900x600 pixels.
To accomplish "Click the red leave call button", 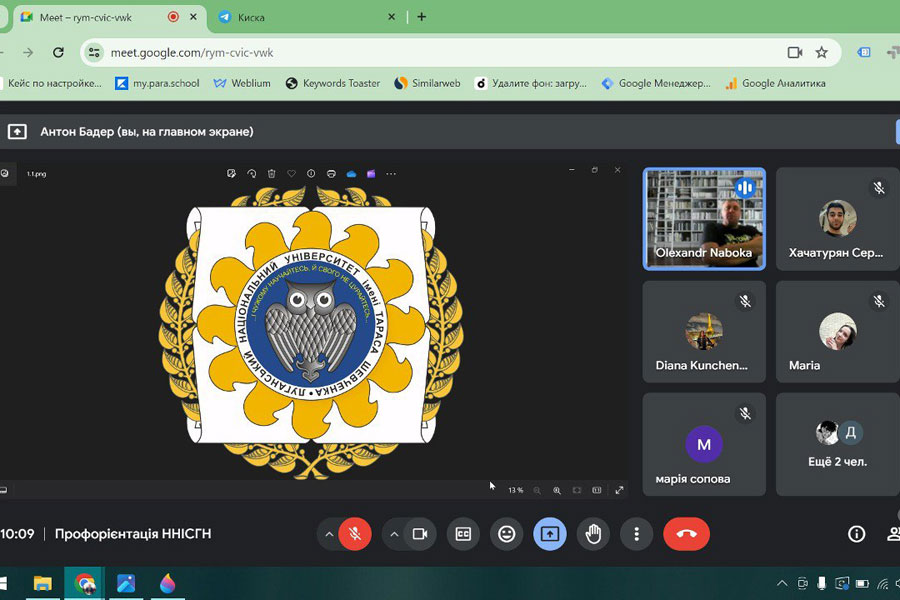I will tap(686, 534).
